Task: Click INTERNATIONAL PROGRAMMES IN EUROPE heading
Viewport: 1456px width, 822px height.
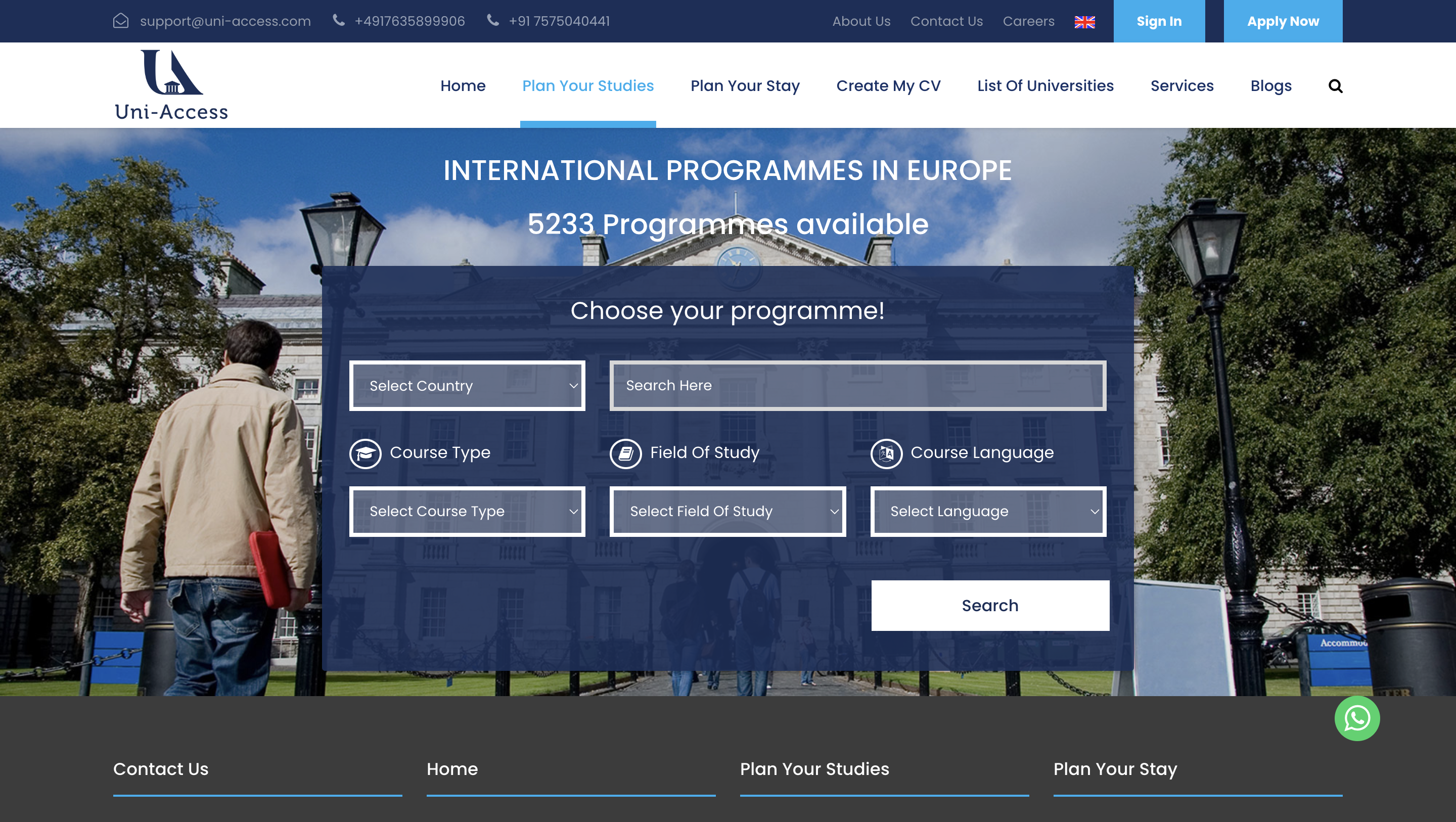Action: (x=727, y=170)
